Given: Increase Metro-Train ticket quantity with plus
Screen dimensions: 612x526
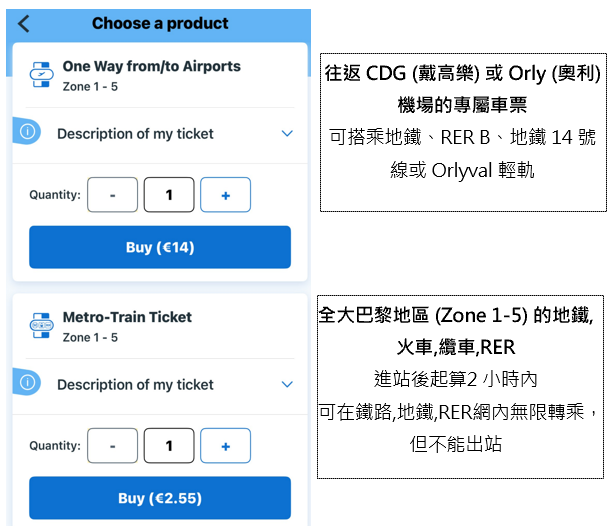Looking at the screenshot, I should point(225,446).
